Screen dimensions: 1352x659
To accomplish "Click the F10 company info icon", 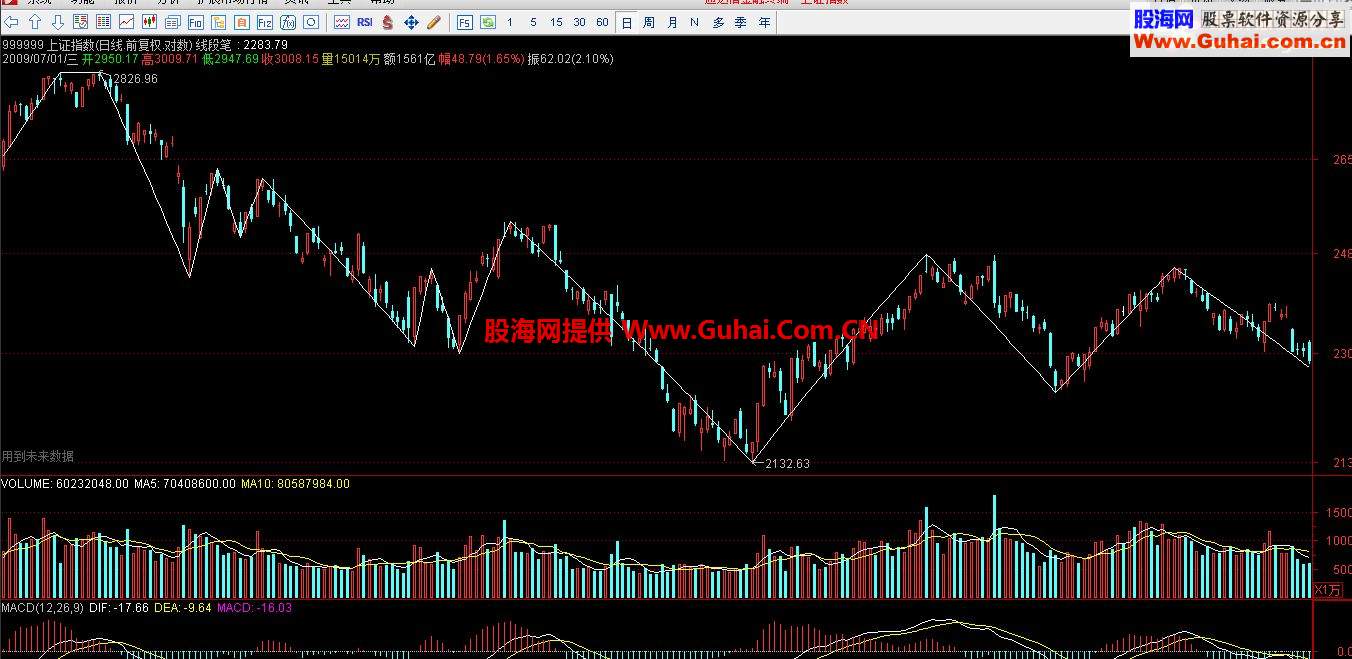I will pyautogui.click(x=195, y=21).
